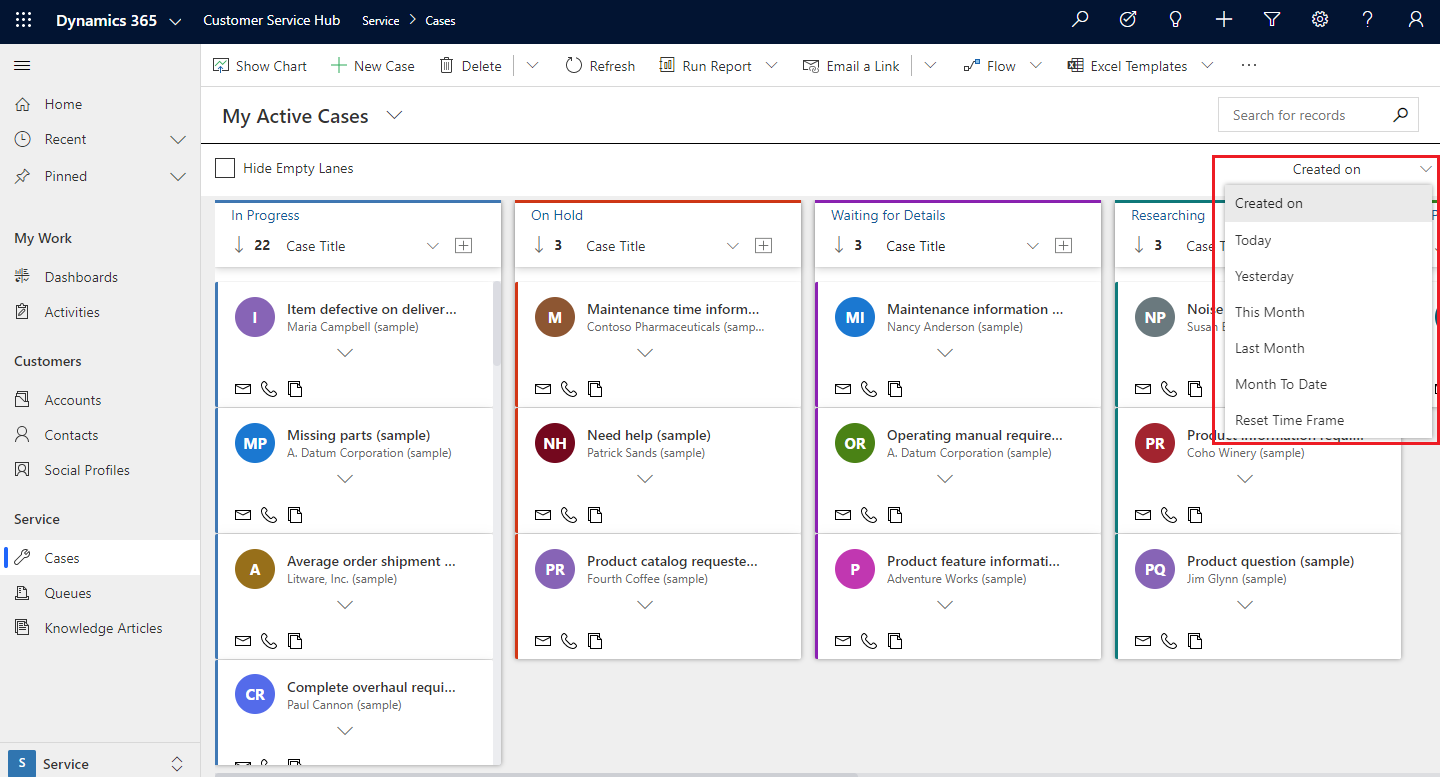Add card in On Hold lane
Image resolution: width=1440 pixels, height=777 pixels.
point(763,246)
